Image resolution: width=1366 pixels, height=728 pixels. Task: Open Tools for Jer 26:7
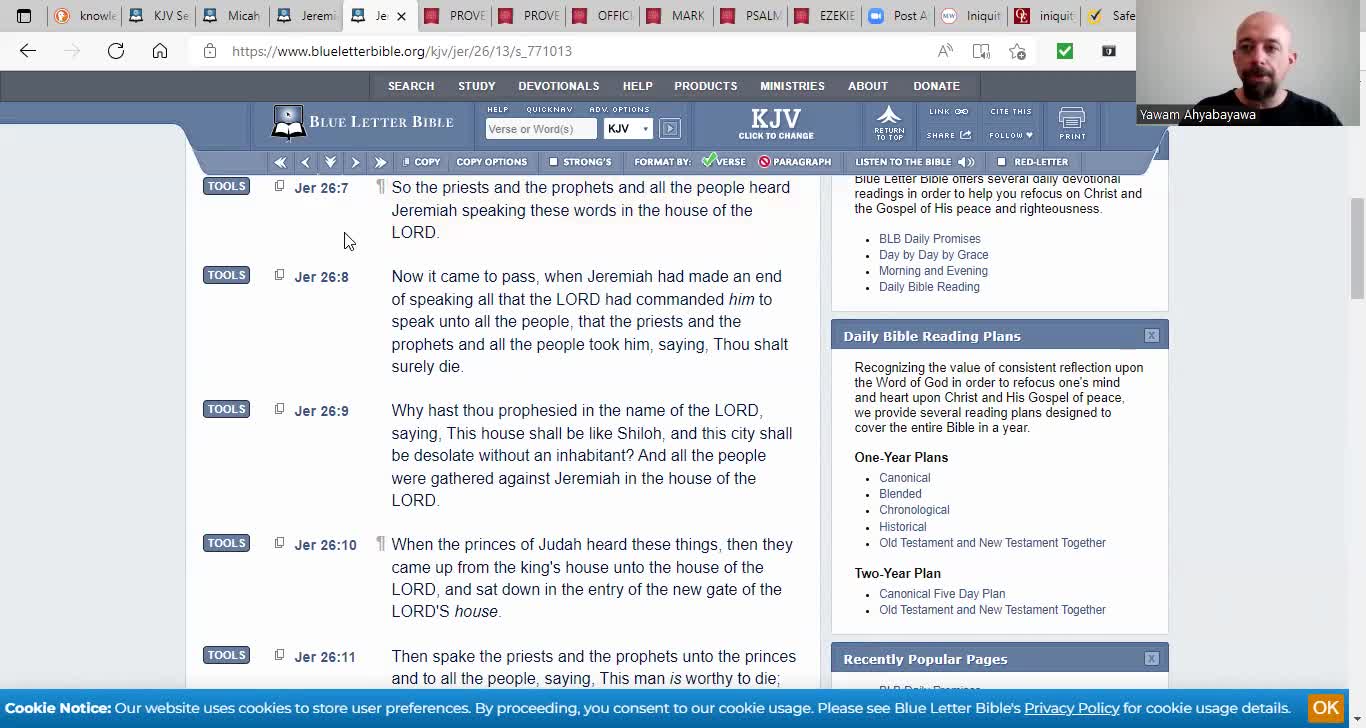coord(226,186)
